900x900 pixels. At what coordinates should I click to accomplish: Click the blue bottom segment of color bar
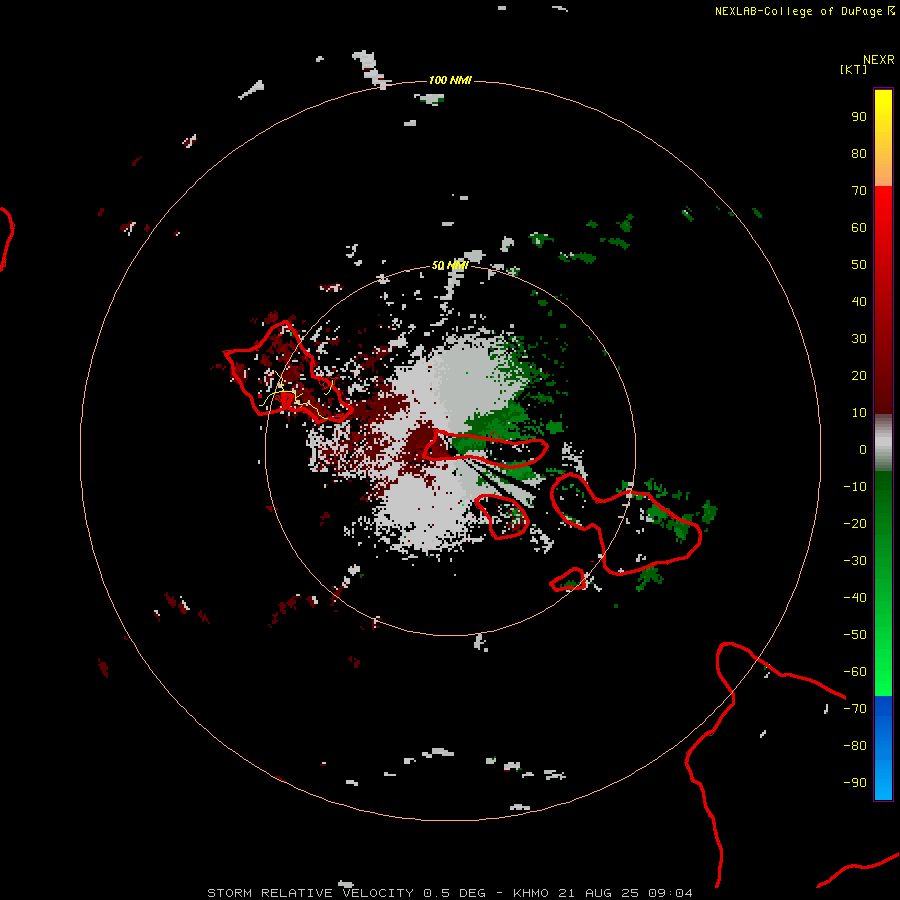(883, 748)
